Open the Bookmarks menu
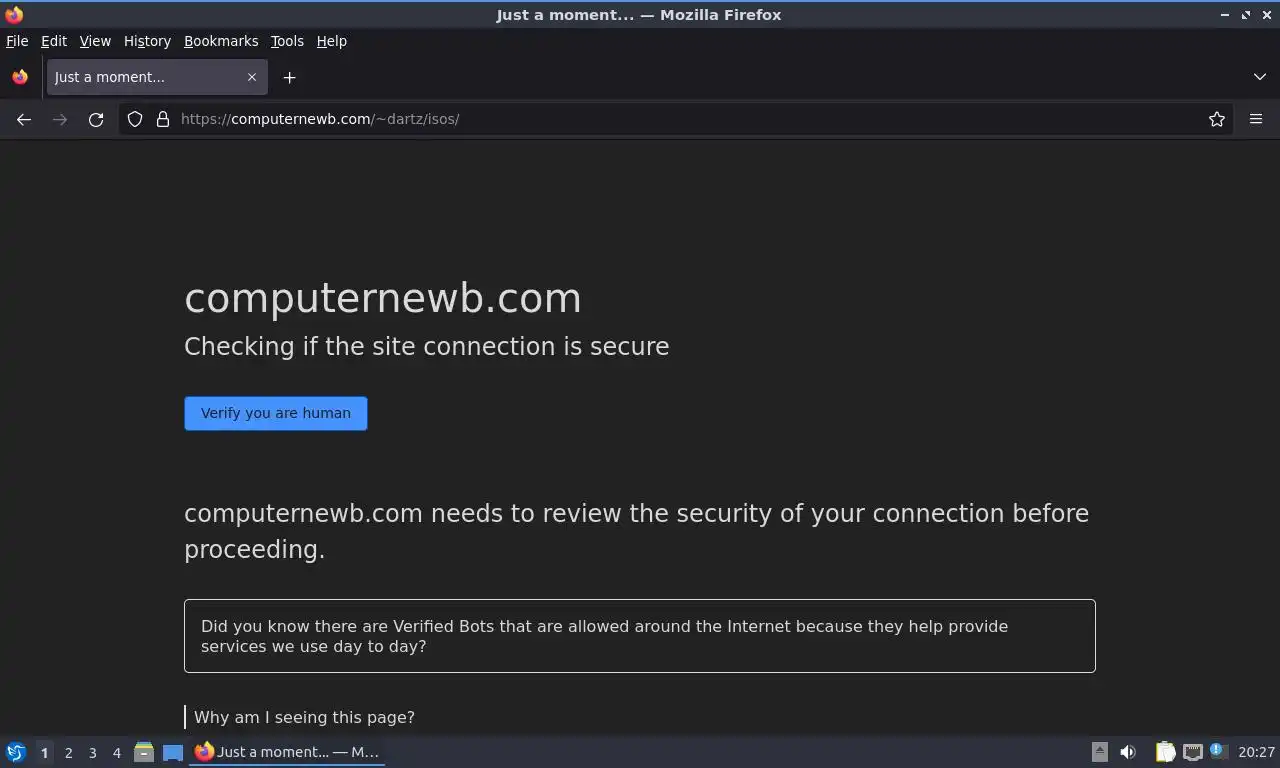1280x768 pixels. (x=221, y=41)
